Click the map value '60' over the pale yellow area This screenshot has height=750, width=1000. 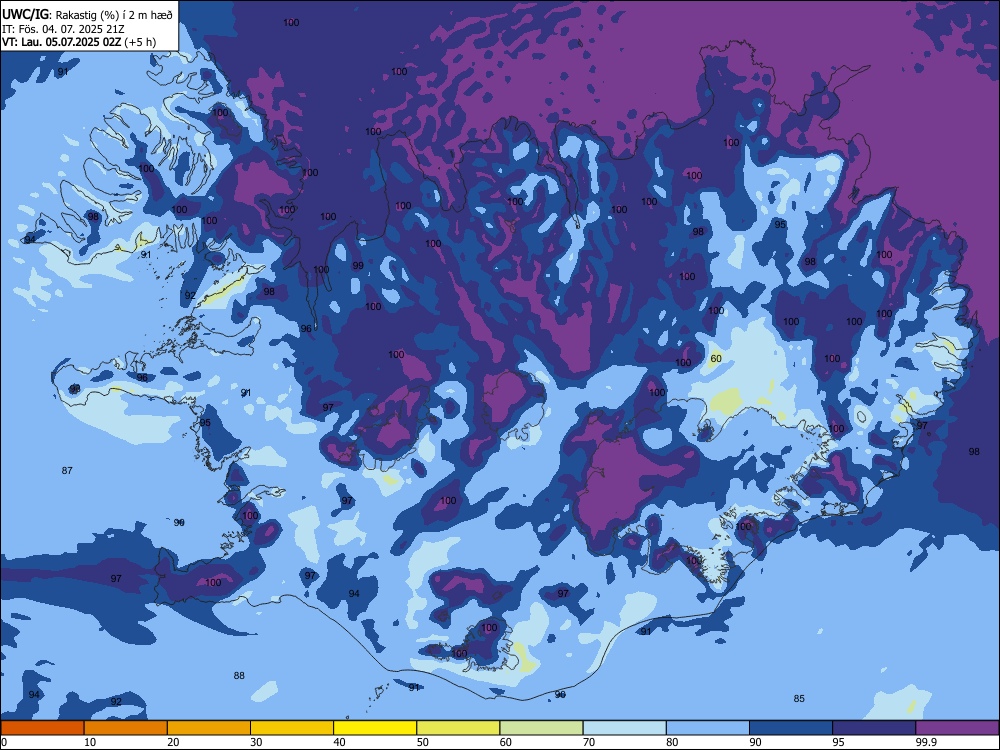[716, 358]
